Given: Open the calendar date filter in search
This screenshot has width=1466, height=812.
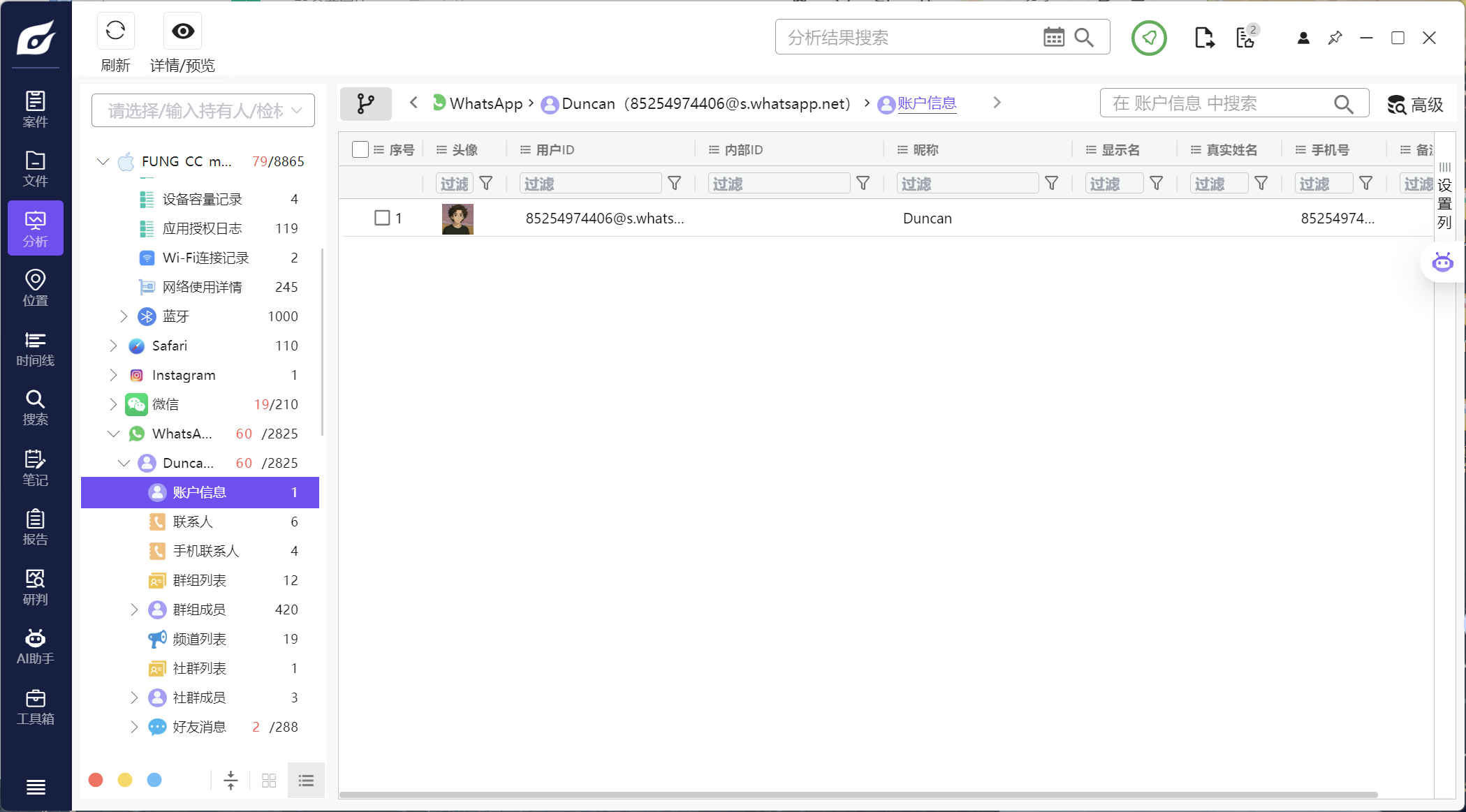Looking at the screenshot, I should coord(1053,38).
